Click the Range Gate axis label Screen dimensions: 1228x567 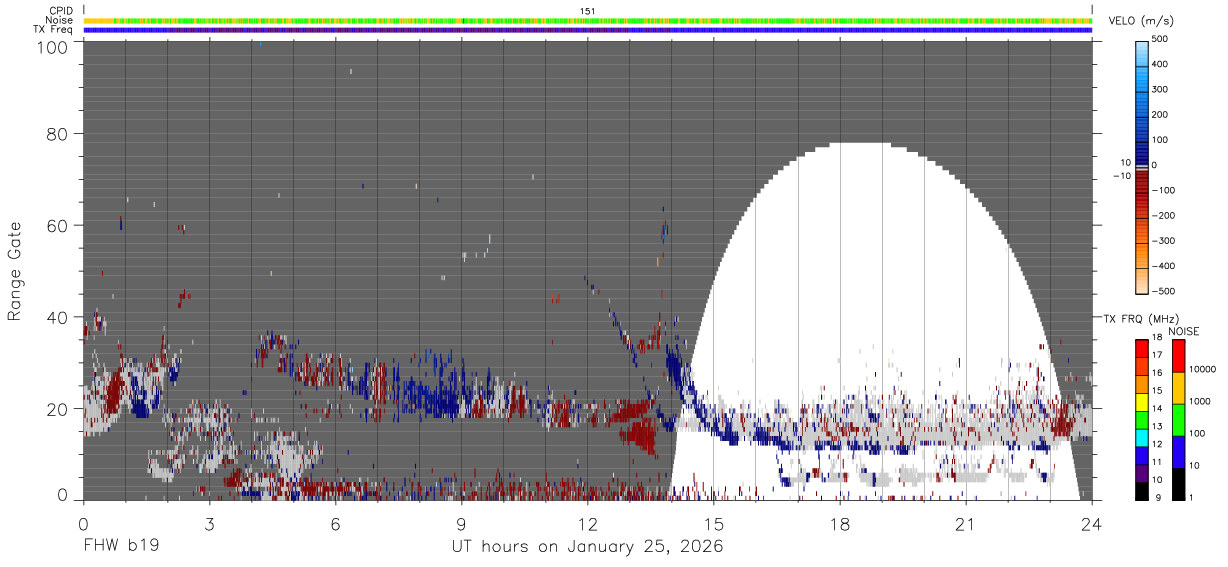pos(15,272)
